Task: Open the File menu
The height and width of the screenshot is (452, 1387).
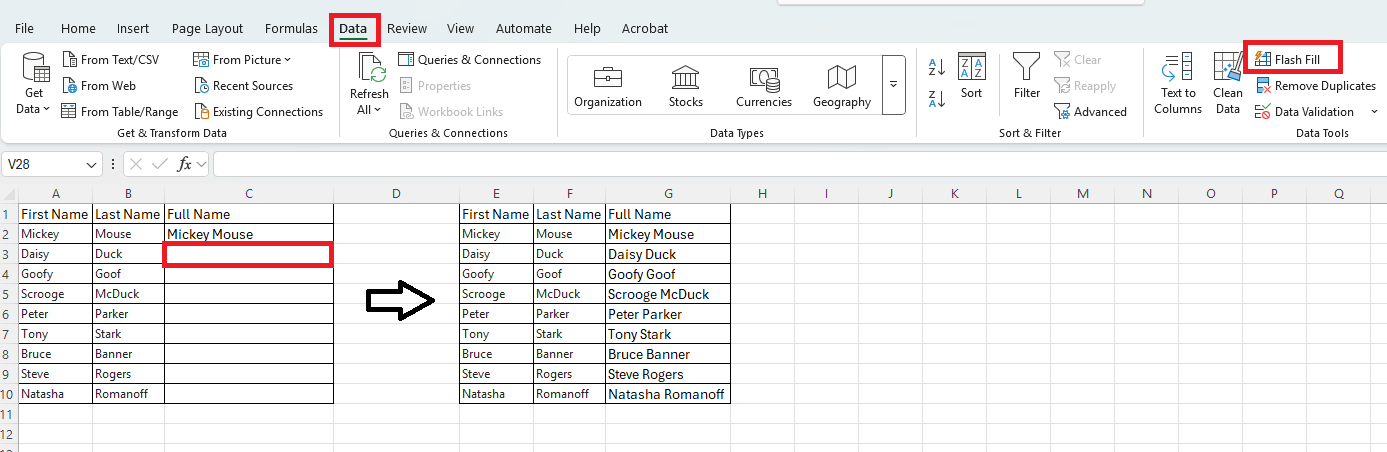Action: (24, 29)
